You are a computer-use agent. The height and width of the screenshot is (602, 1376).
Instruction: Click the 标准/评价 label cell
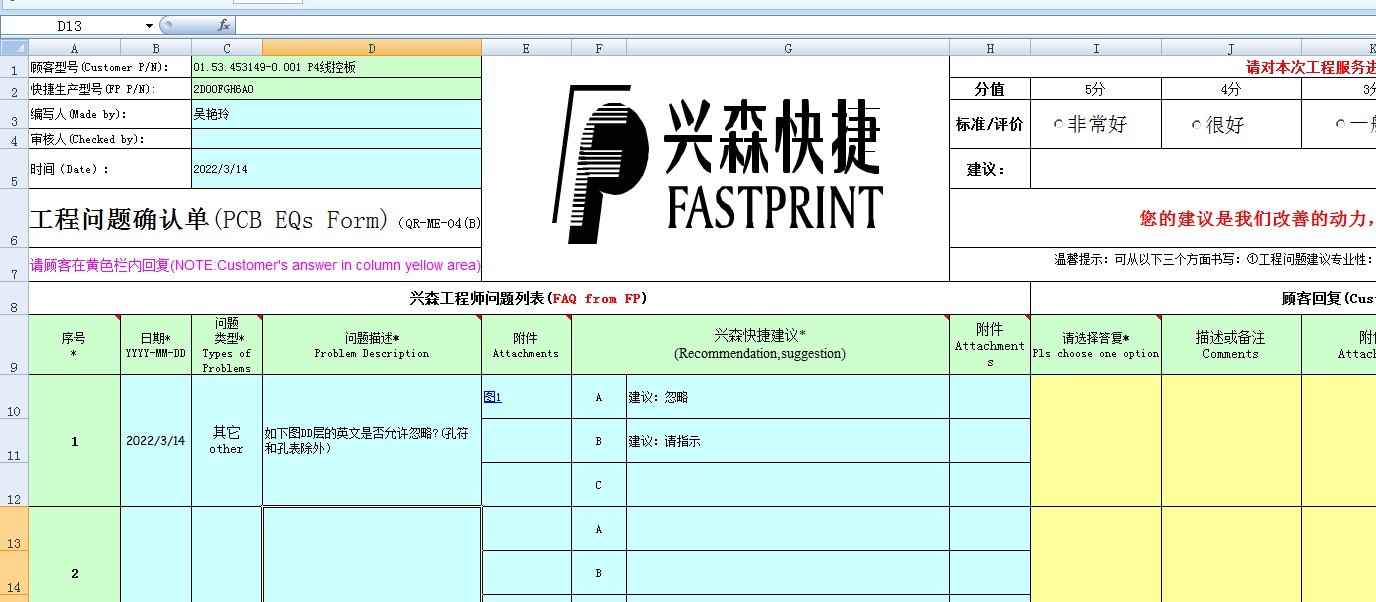[990, 125]
